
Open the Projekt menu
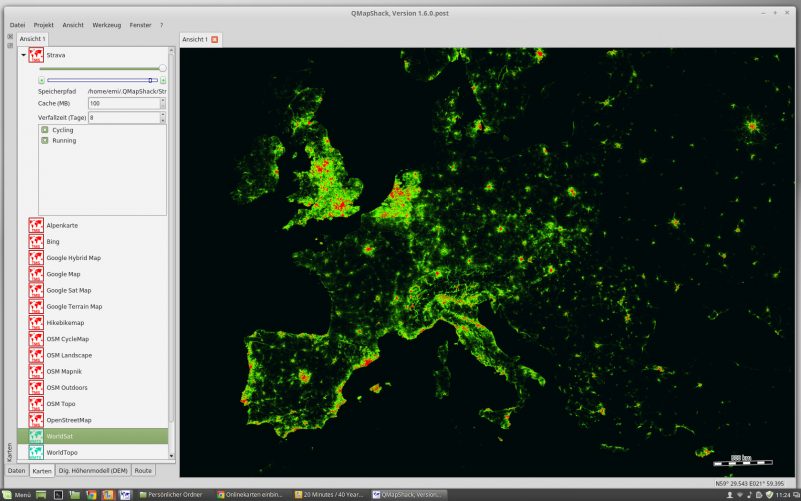click(43, 24)
